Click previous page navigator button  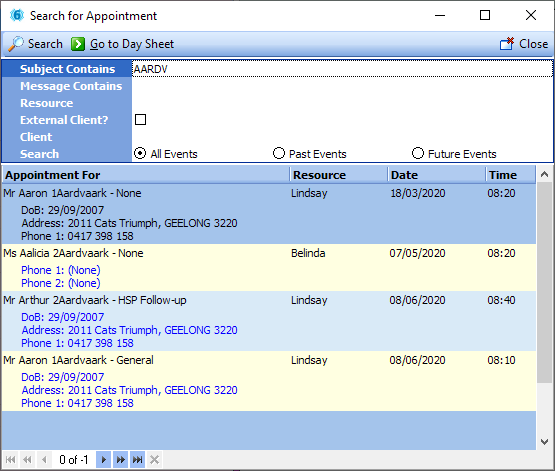tap(27, 460)
